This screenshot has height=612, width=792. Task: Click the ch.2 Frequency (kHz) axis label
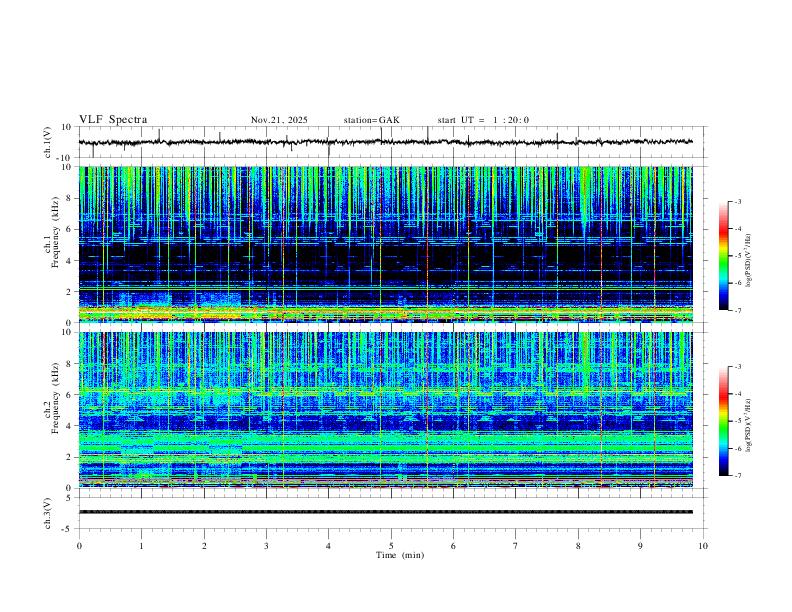pyautogui.click(x=52, y=397)
